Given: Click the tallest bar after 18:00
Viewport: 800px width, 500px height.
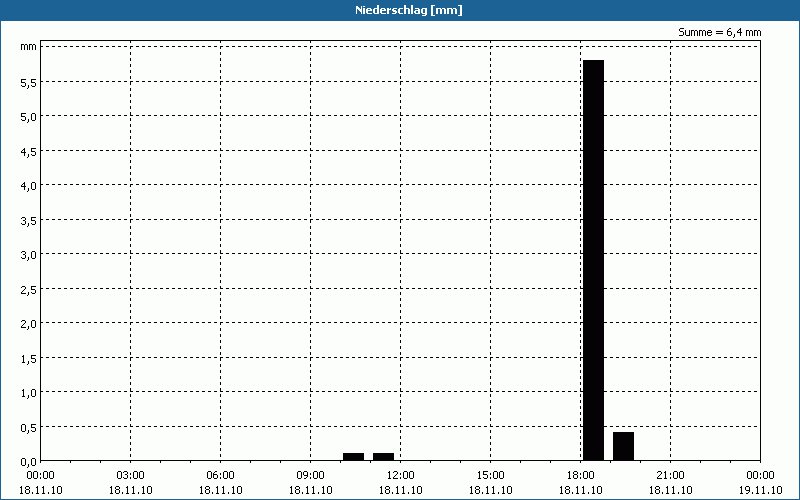Looking at the screenshot, I should pos(593,260).
